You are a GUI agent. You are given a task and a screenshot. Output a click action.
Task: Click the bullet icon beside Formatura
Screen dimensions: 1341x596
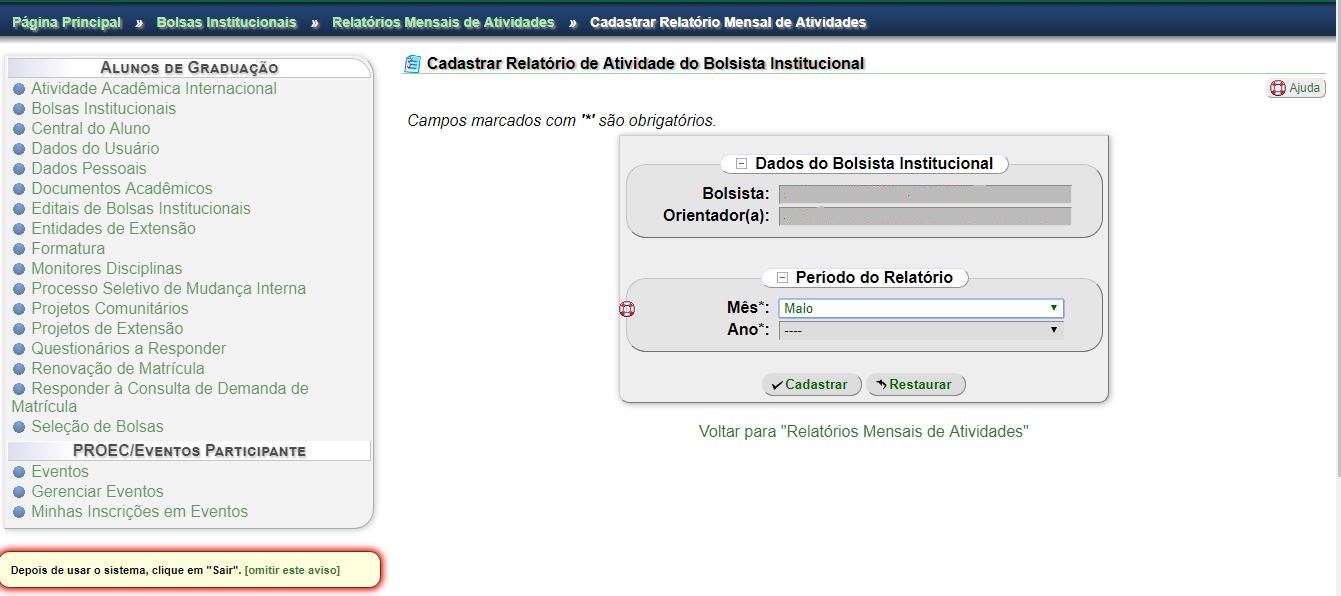click(x=19, y=249)
